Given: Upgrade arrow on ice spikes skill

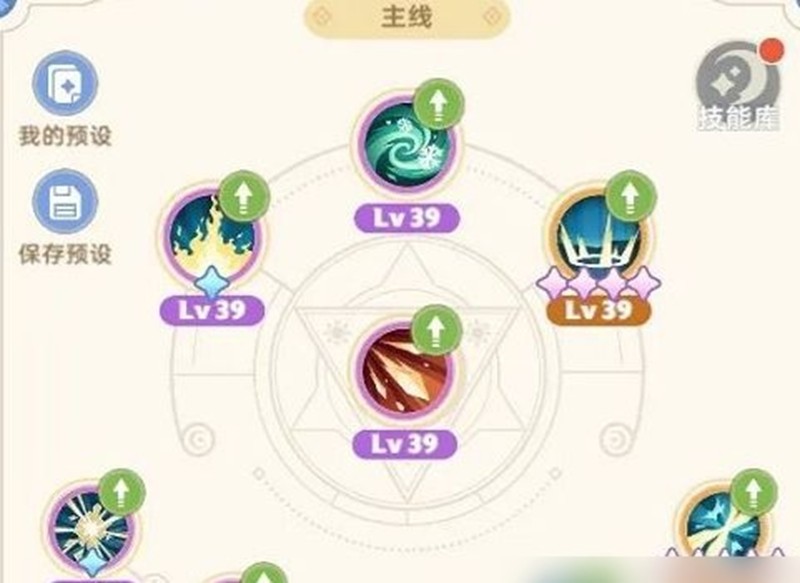Looking at the screenshot, I should coord(631,196).
